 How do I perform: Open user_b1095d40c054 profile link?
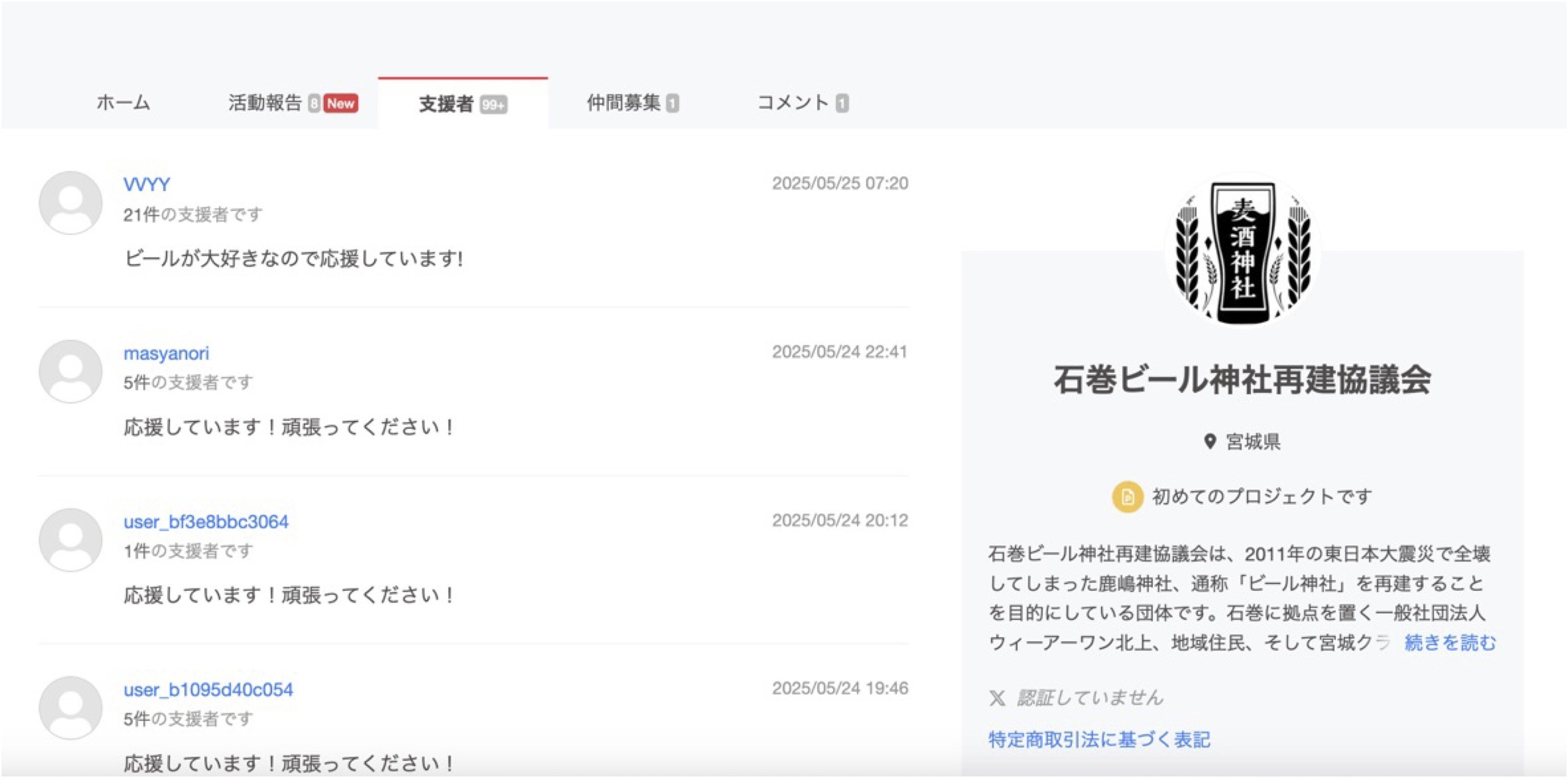208,690
